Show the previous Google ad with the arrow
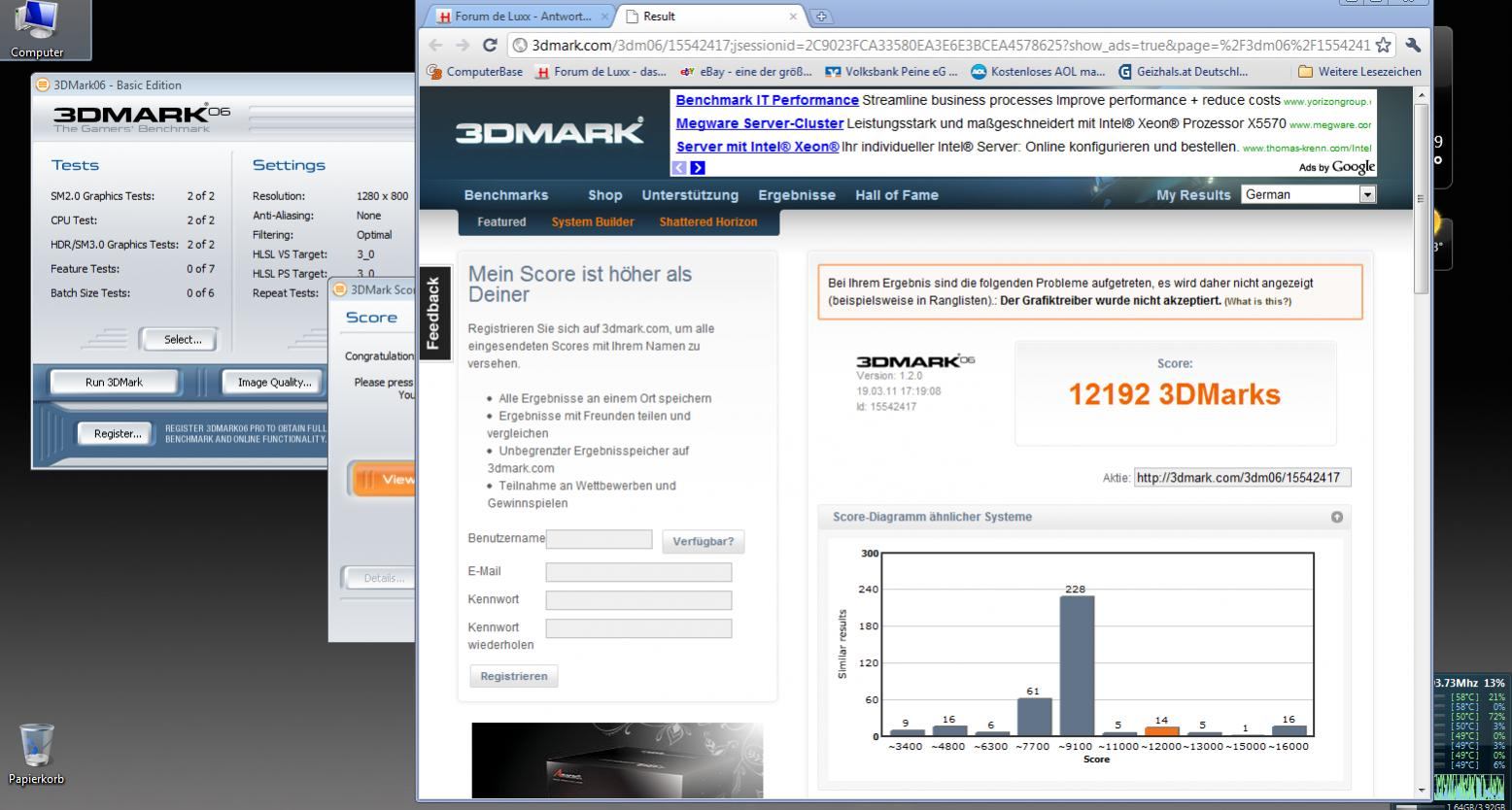 [x=679, y=168]
